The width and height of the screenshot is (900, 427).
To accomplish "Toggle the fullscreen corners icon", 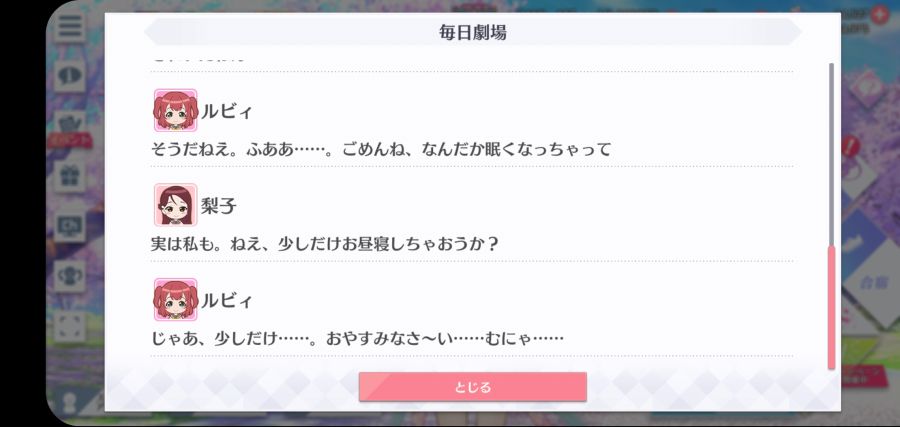I will coord(70,325).
